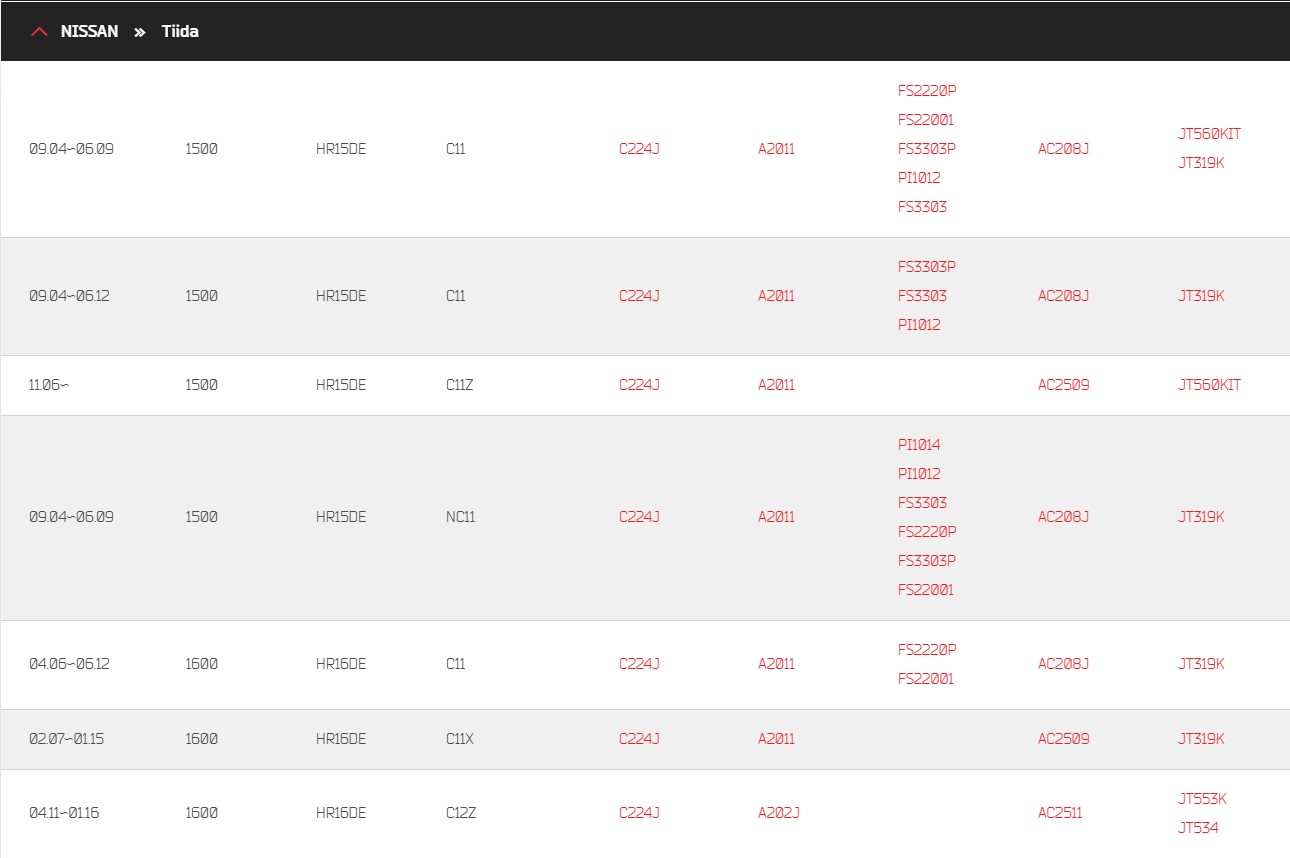Click JT560KIT in the first C11 row
The width and height of the screenshot is (1290, 858).
tap(1209, 134)
